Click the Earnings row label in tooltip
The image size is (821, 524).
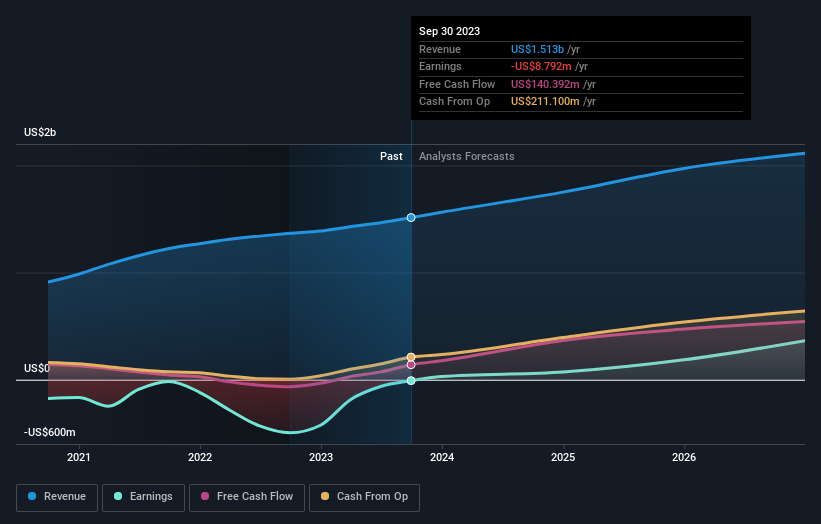tap(440, 66)
